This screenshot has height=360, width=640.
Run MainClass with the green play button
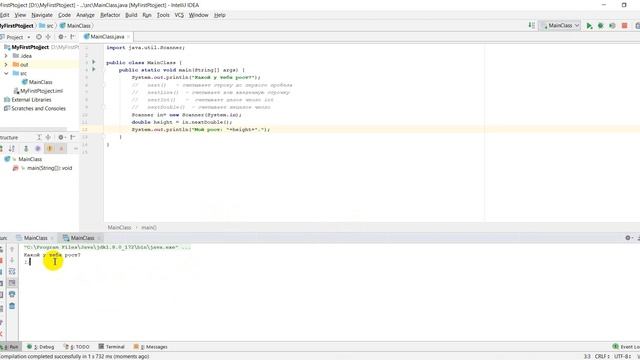pos(589,26)
